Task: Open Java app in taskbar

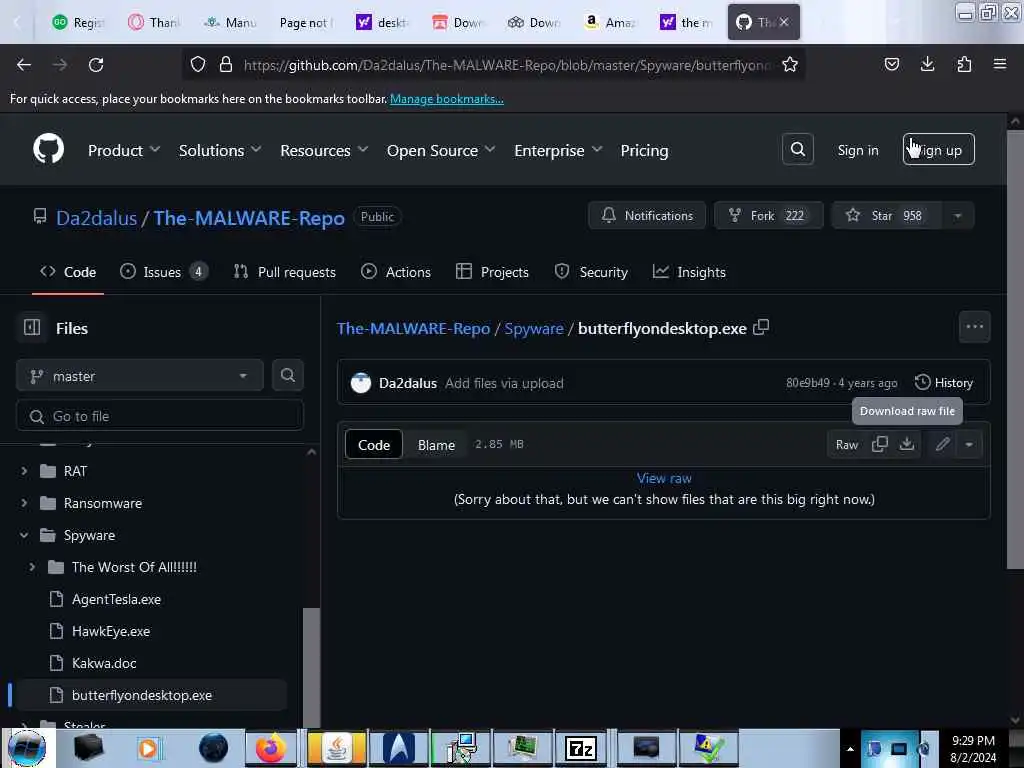Action: [x=336, y=748]
